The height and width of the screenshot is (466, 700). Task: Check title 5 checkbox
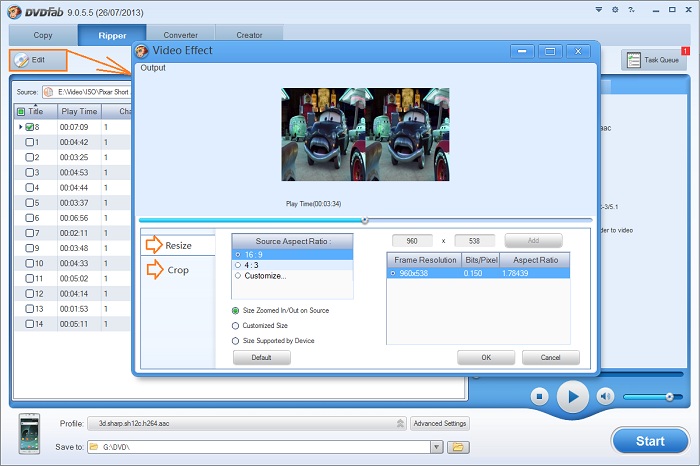point(29,203)
